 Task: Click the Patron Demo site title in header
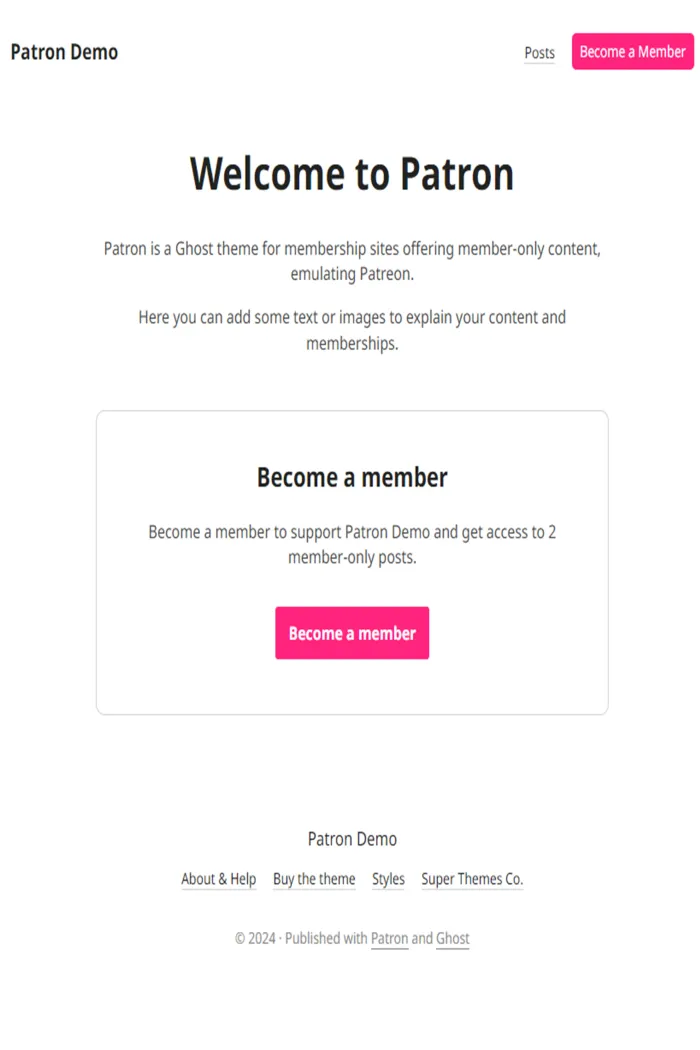[64, 52]
